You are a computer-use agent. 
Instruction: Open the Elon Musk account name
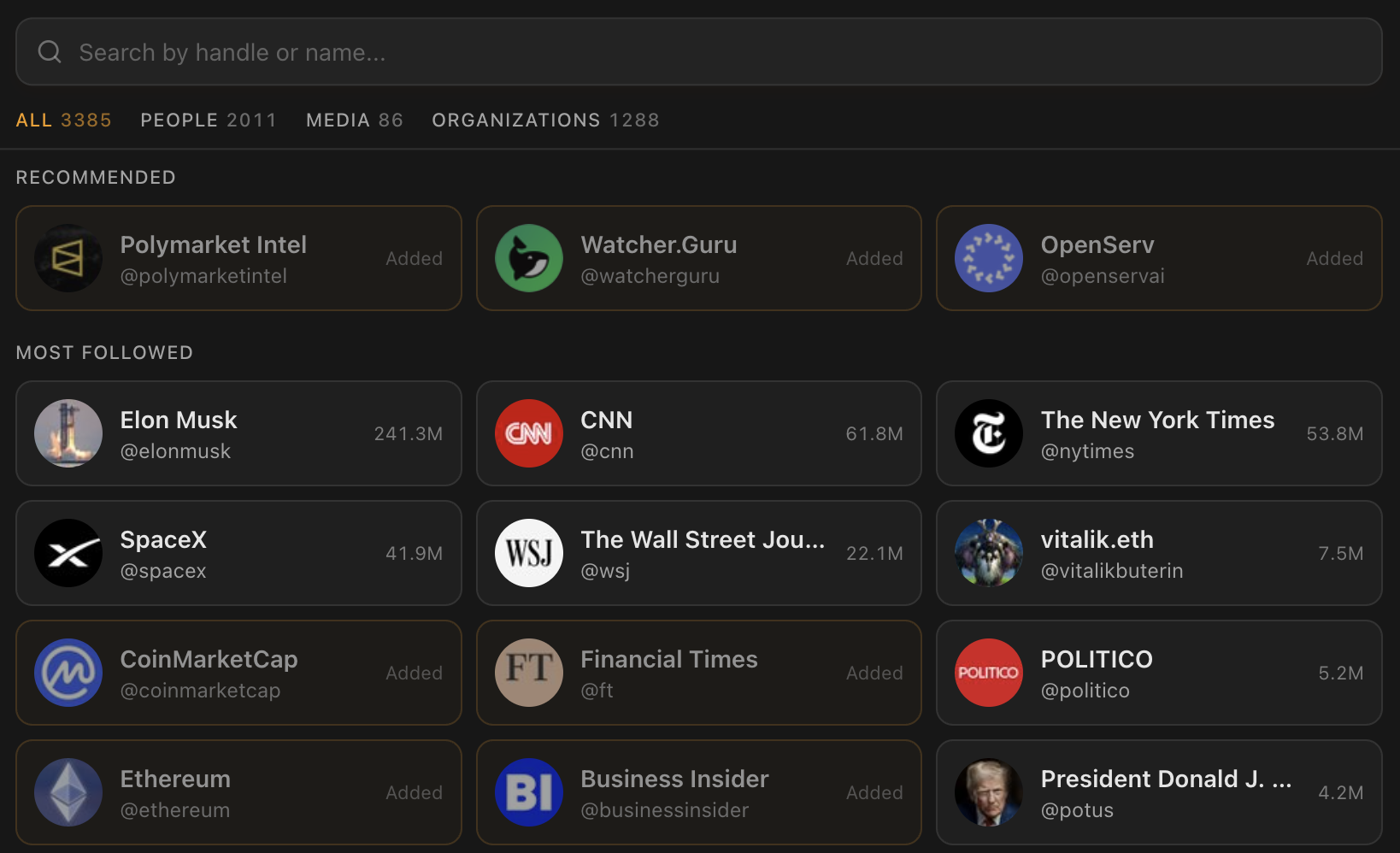tap(179, 420)
